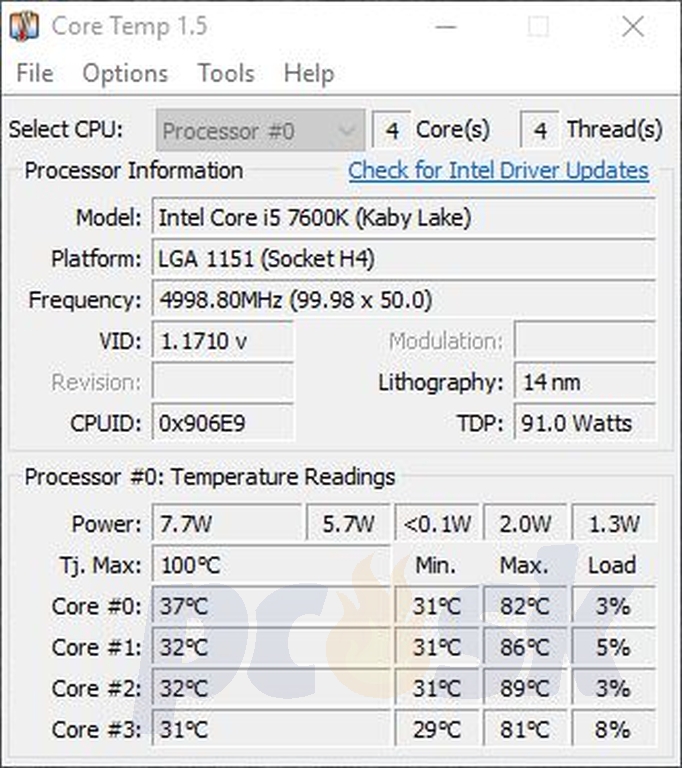Open the Options menu
This screenshot has width=682, height=768.
coord(125,73)
